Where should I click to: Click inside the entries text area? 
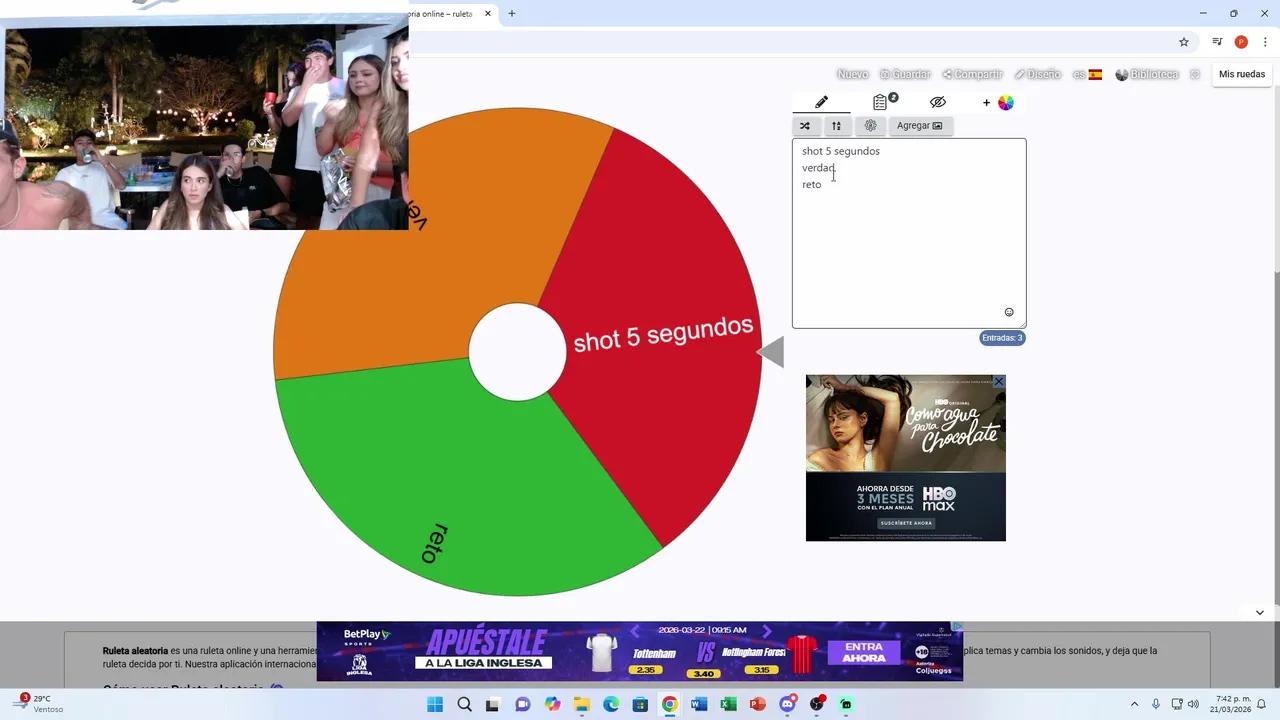[x=909, y=233]
